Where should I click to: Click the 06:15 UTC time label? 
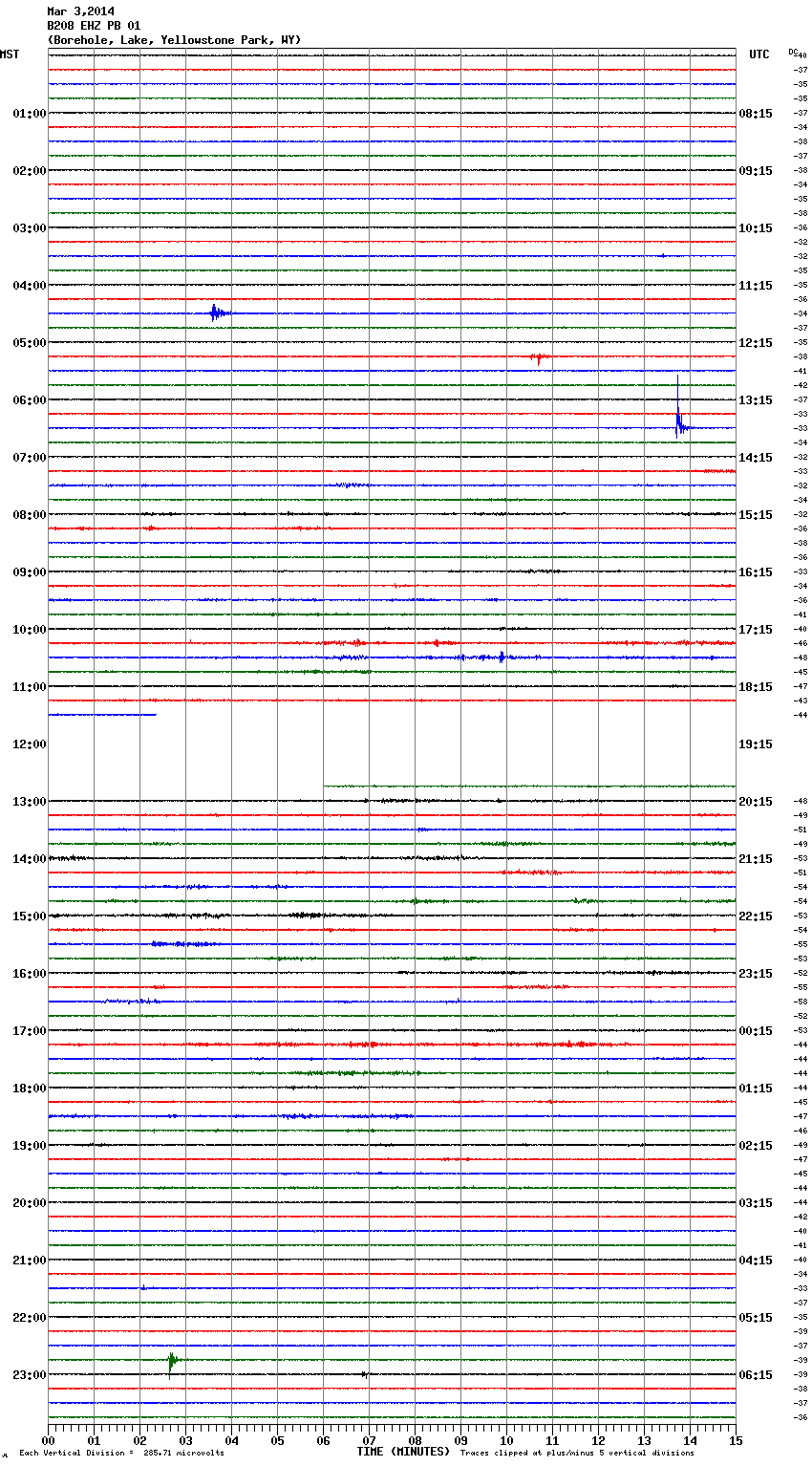[756, 1375]
